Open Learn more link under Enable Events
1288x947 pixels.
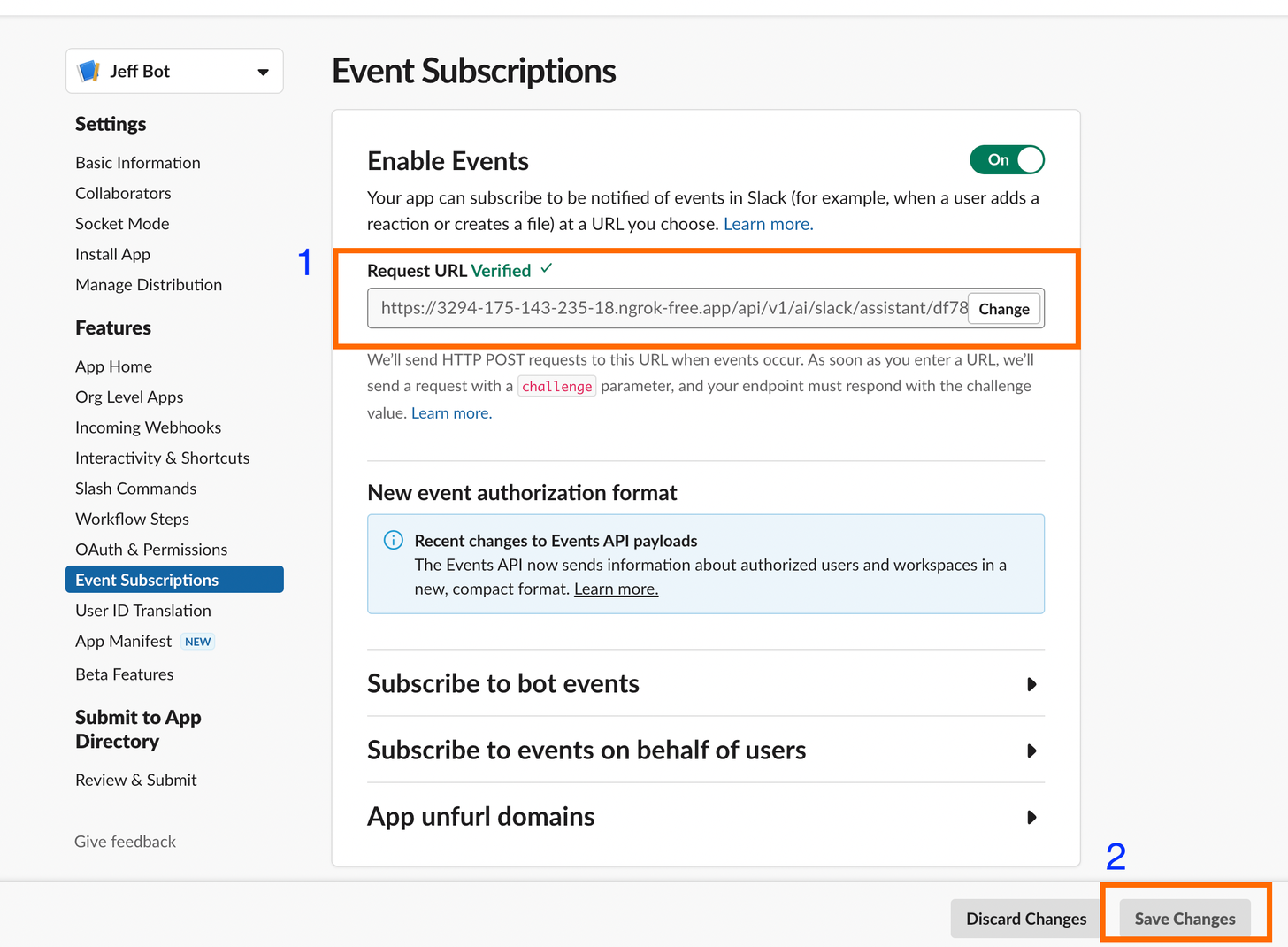click(768, 224)
